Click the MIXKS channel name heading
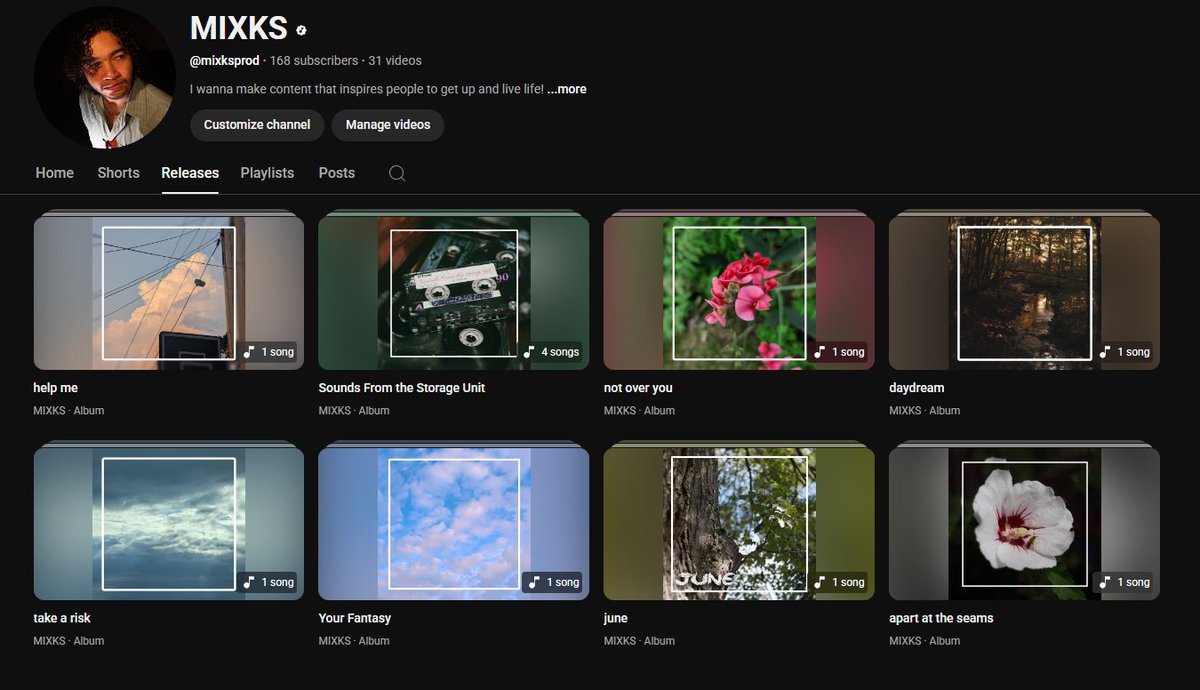This screenshot has height=690, width=1200. click(239, 29)
